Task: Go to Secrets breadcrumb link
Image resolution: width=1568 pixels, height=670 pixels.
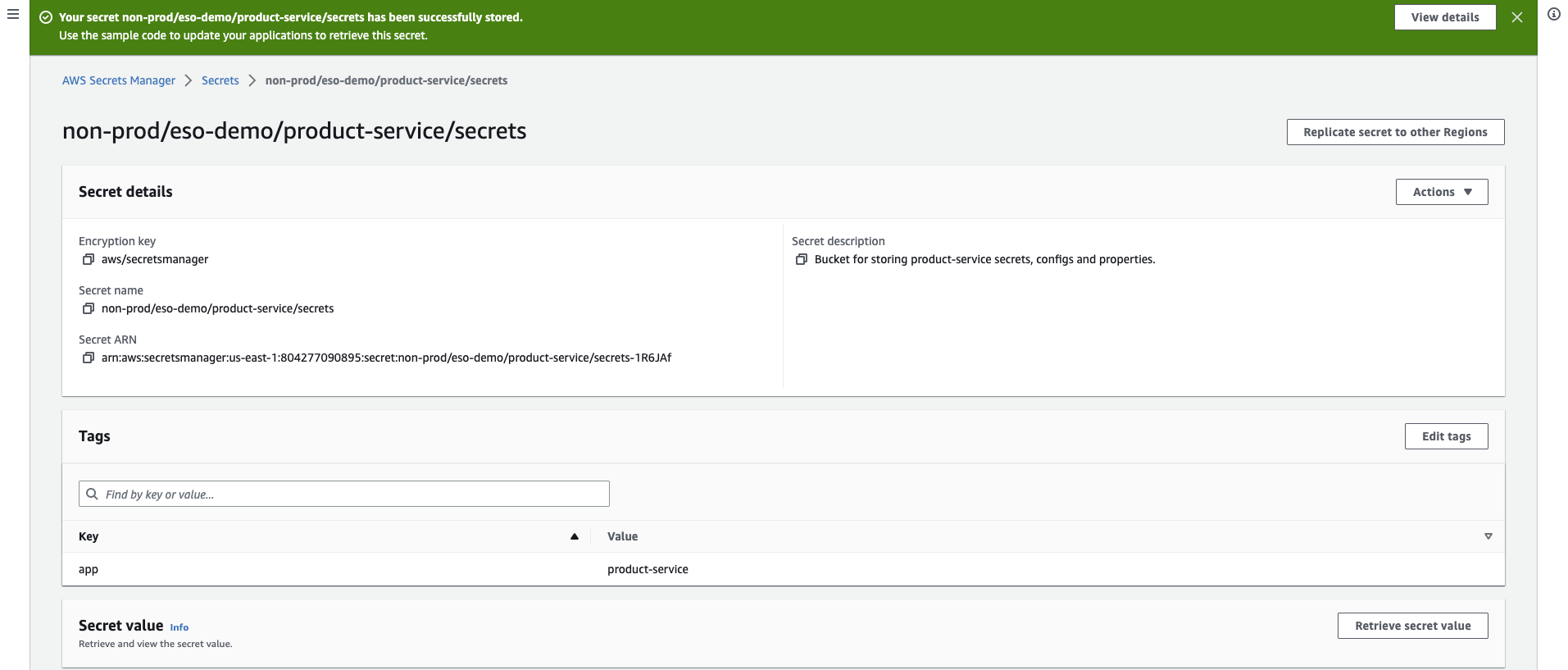Action: (220, 80)
